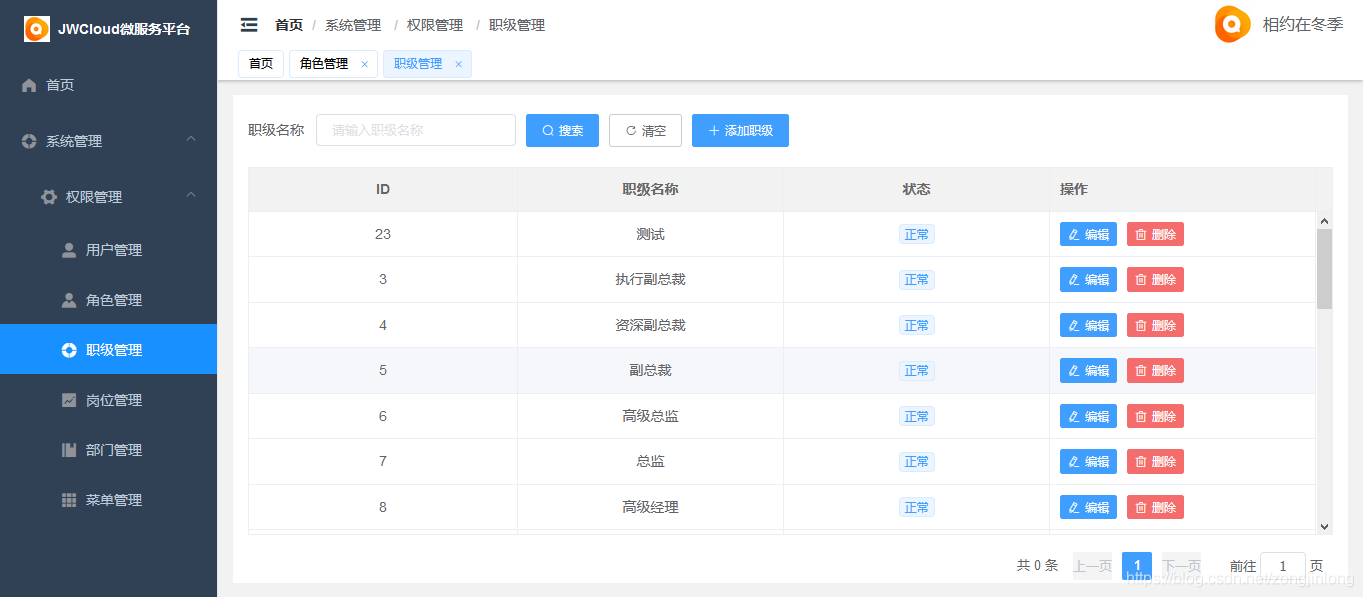Collapse the 系统管理 menu group
Screen dimensions: 1363x597
(x=191, y=140)
